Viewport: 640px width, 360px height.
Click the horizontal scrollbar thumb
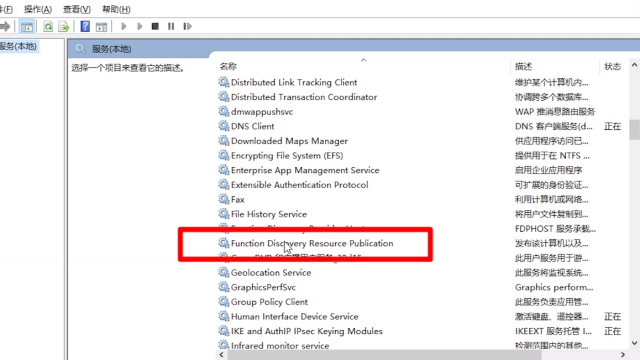[384, 355]
